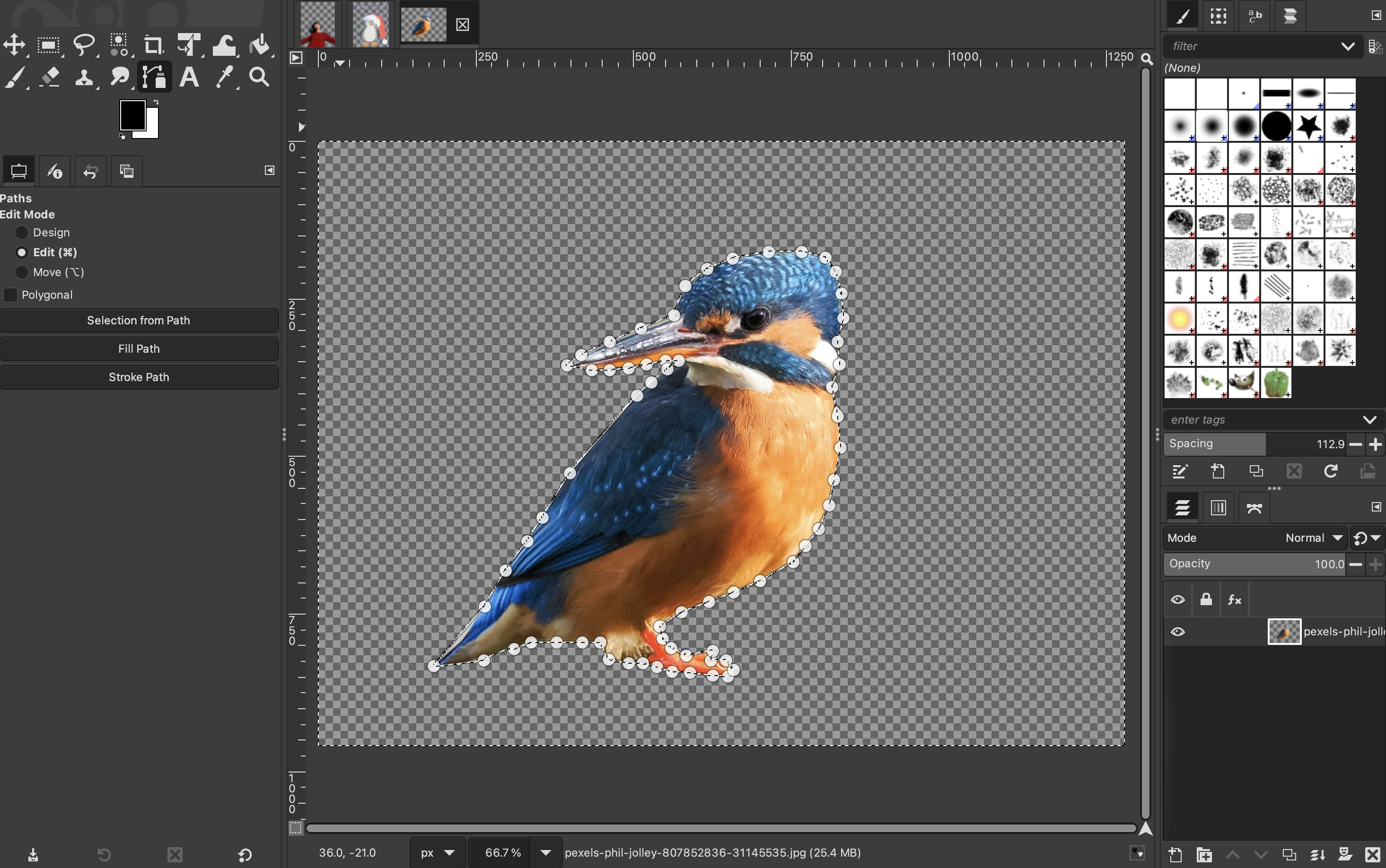The width and height of the screenshot is (1386, 868).
Task: Enable Move edit mode
Action: click(x=22, y=272)
